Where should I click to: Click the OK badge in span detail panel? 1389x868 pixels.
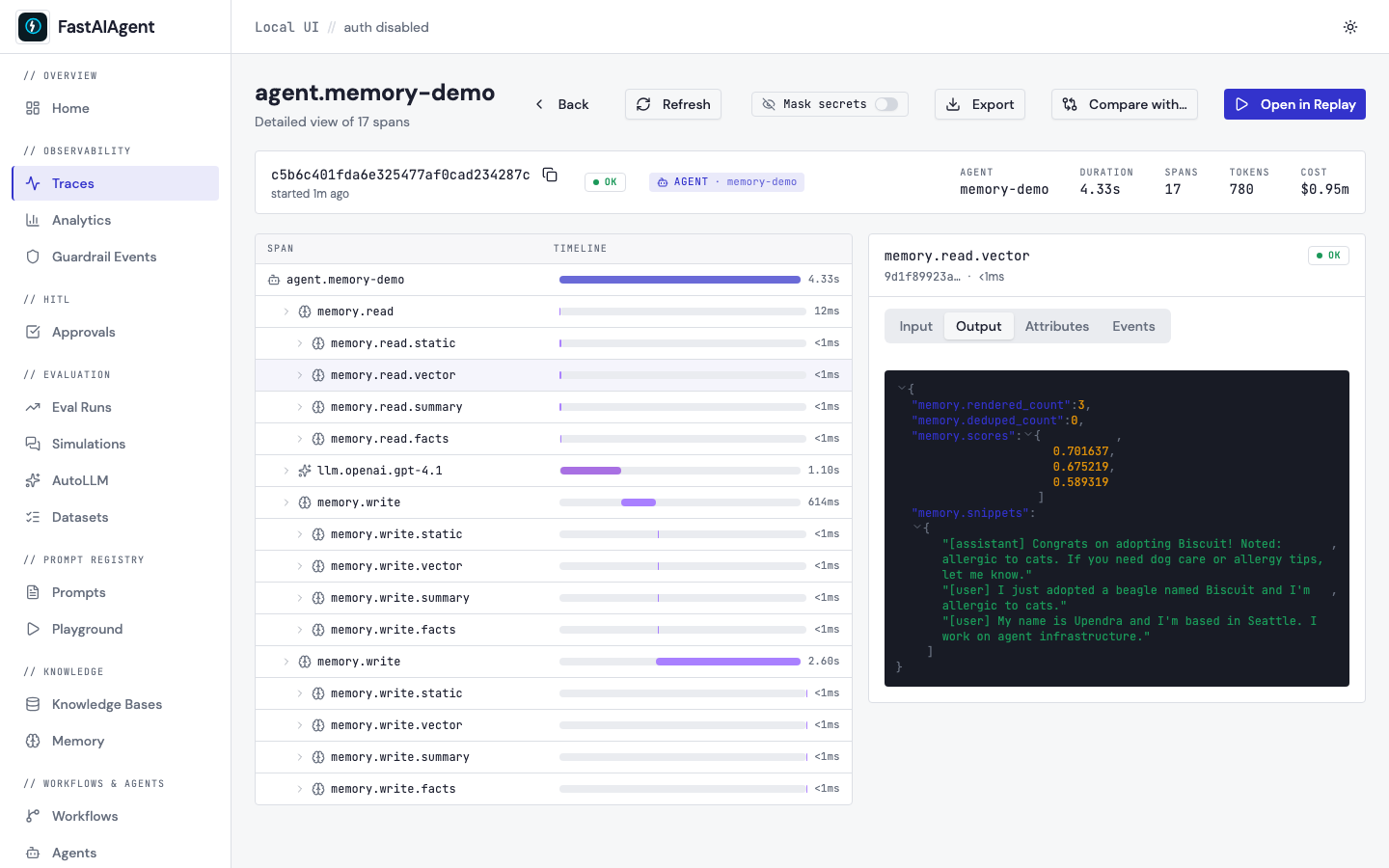pos(1328,256)
